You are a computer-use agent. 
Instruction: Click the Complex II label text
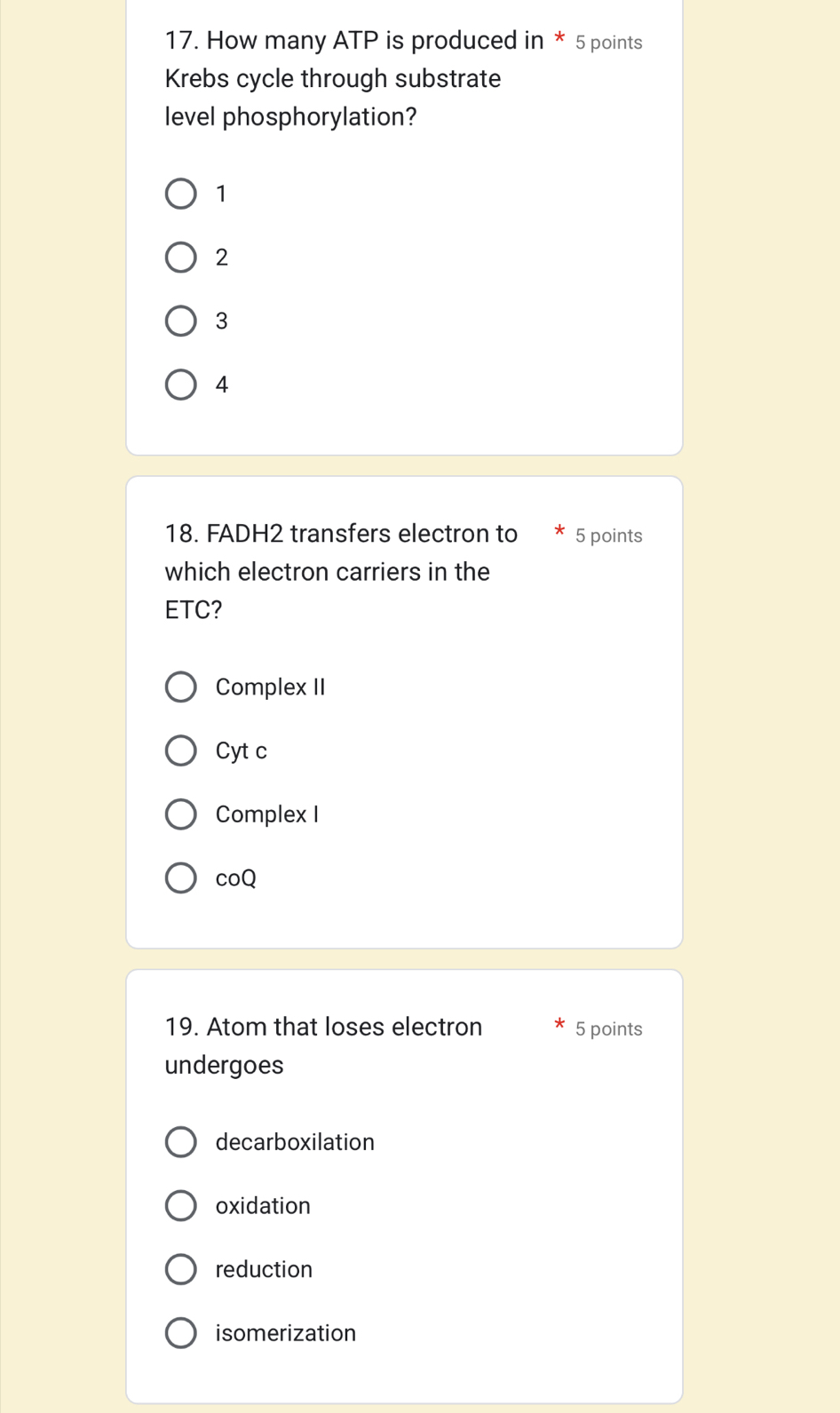point(271,687)
